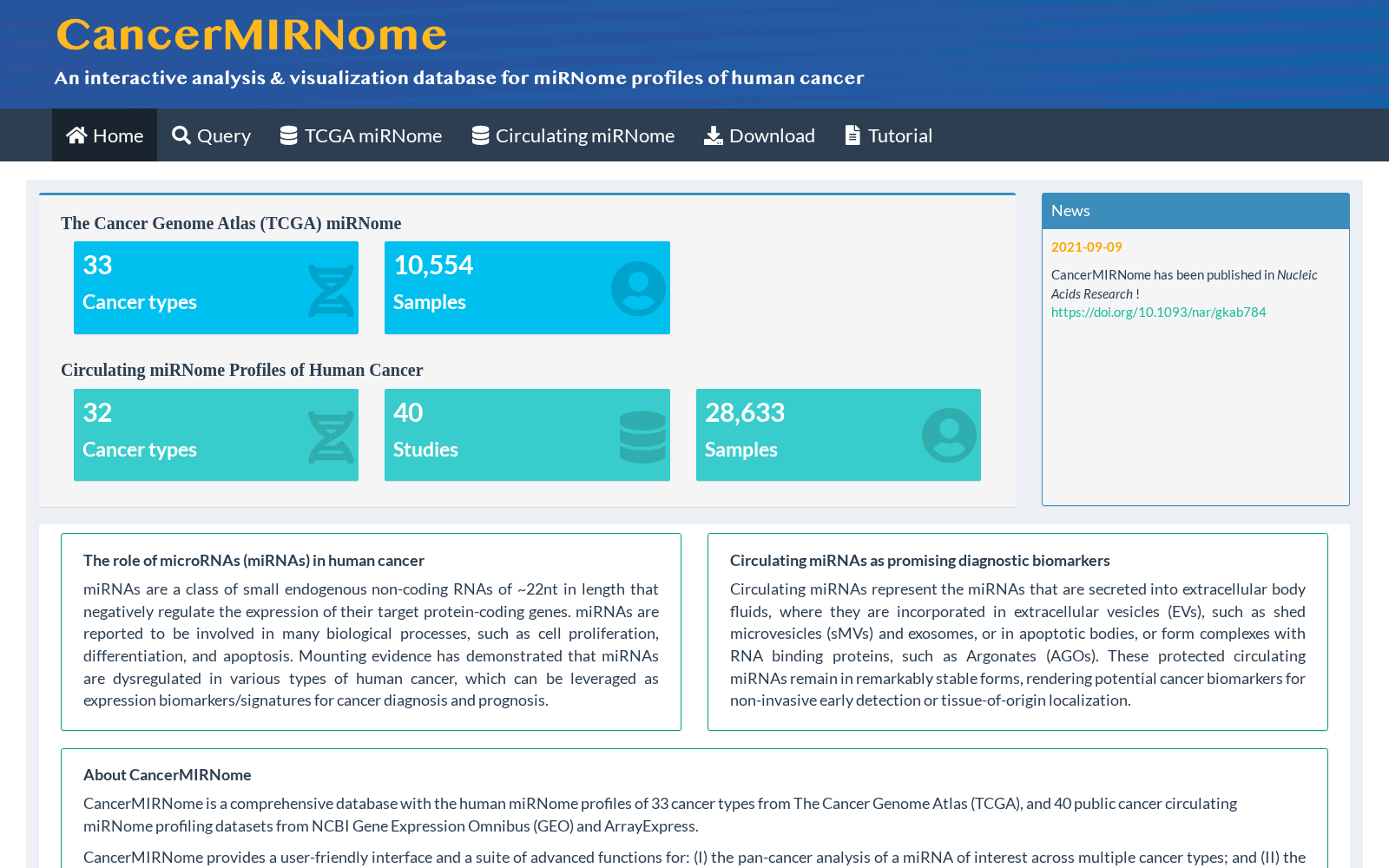Image resolution: width=1389 pixels, height=868 pixels.
Task: Click the Tutorial document icon
Action: coord(852,135)
